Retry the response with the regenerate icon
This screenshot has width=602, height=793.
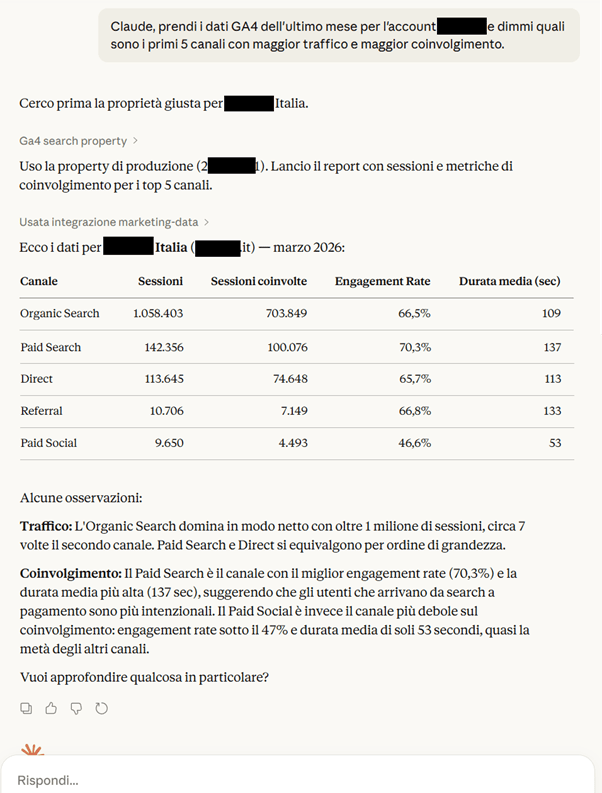[x=101, y=709]
